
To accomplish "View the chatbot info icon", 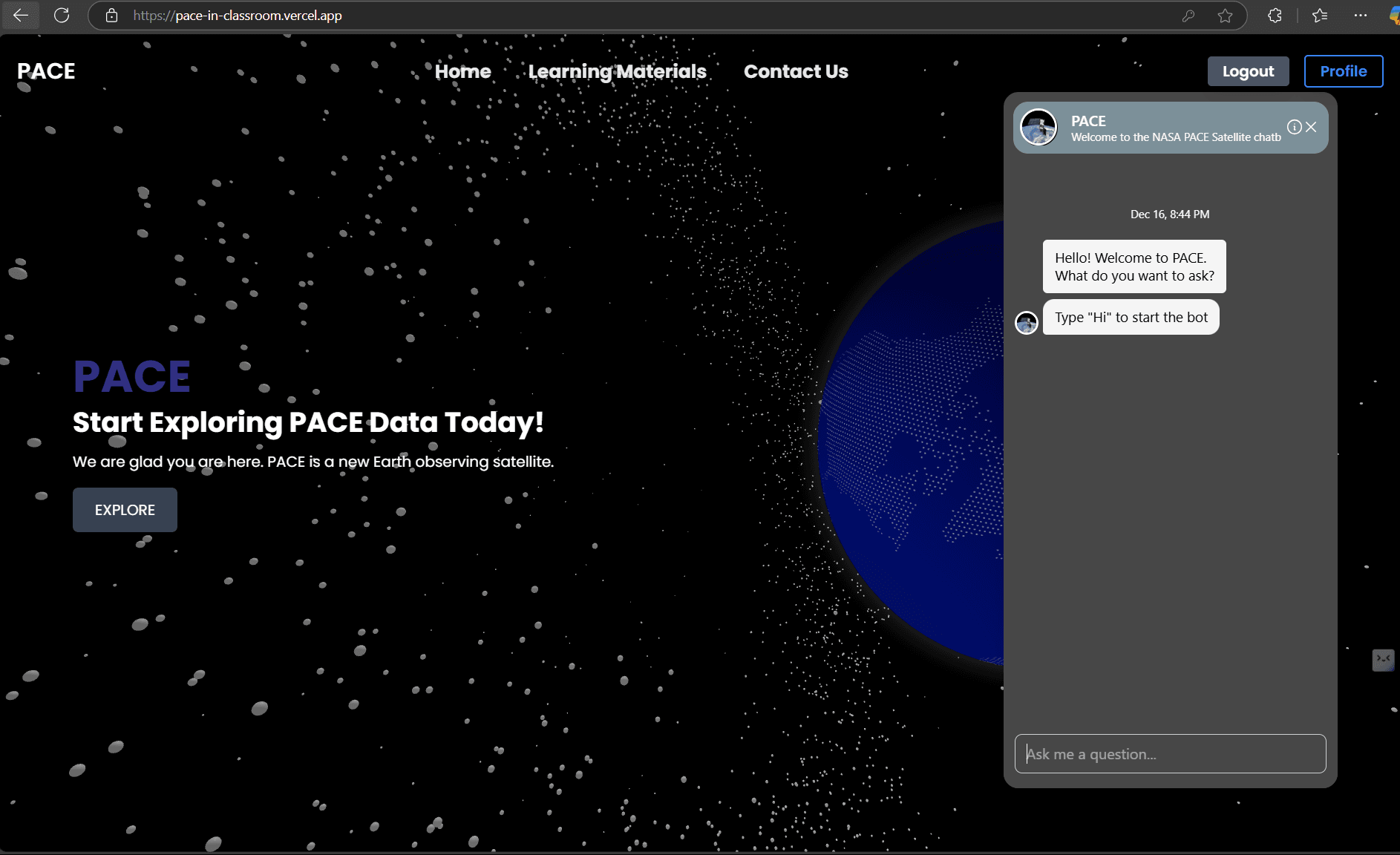I will click(x=1293, y=127).
